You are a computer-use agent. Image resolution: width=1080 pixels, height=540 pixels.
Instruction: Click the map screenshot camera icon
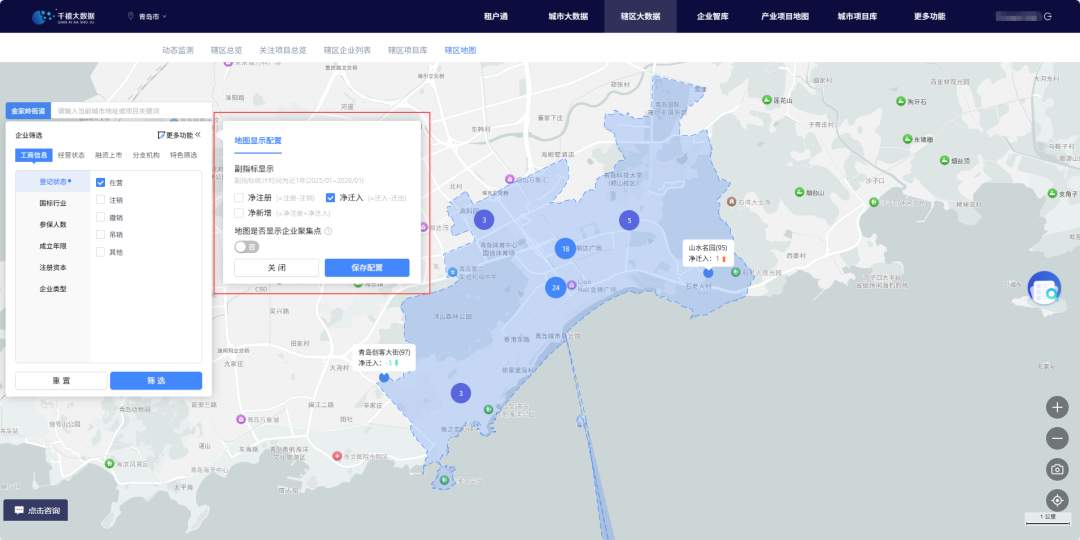tap(1057, 469)
